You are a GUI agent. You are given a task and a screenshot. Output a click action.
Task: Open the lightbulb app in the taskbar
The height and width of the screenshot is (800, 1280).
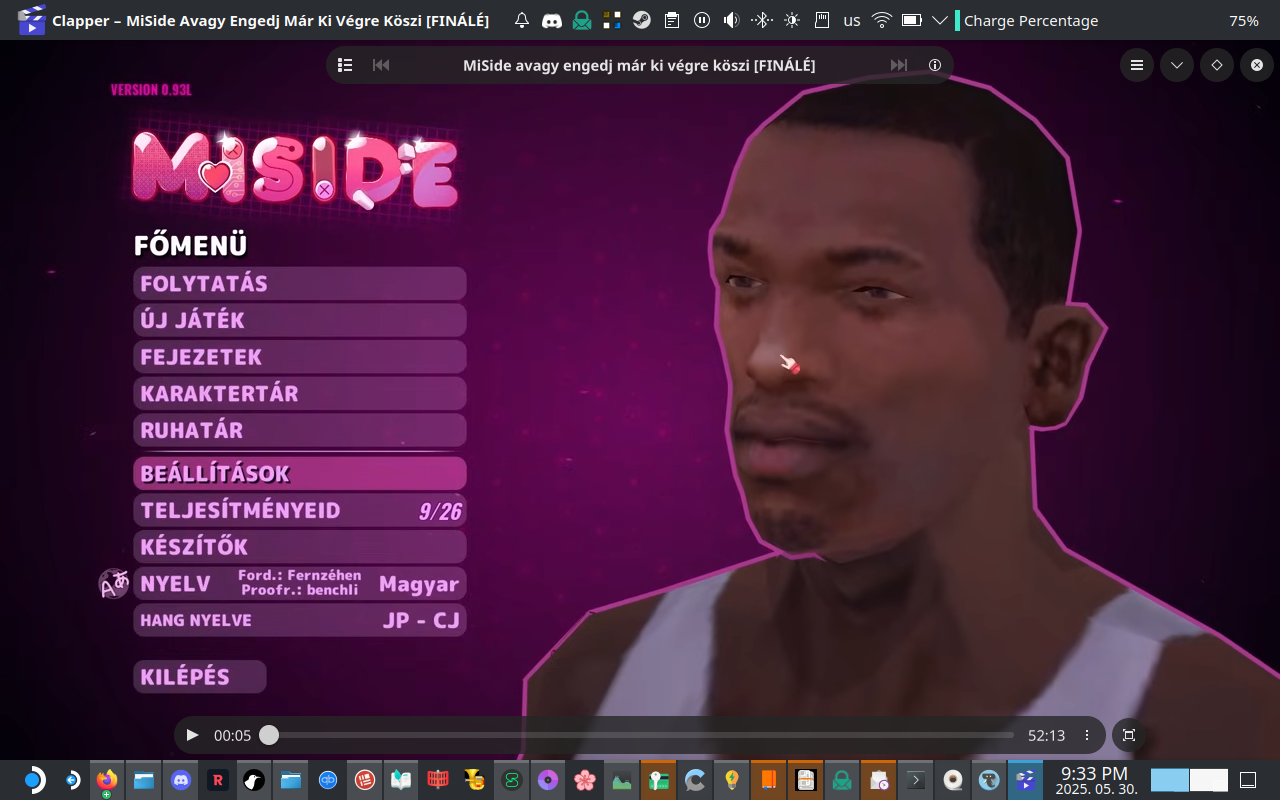point(732,780)
